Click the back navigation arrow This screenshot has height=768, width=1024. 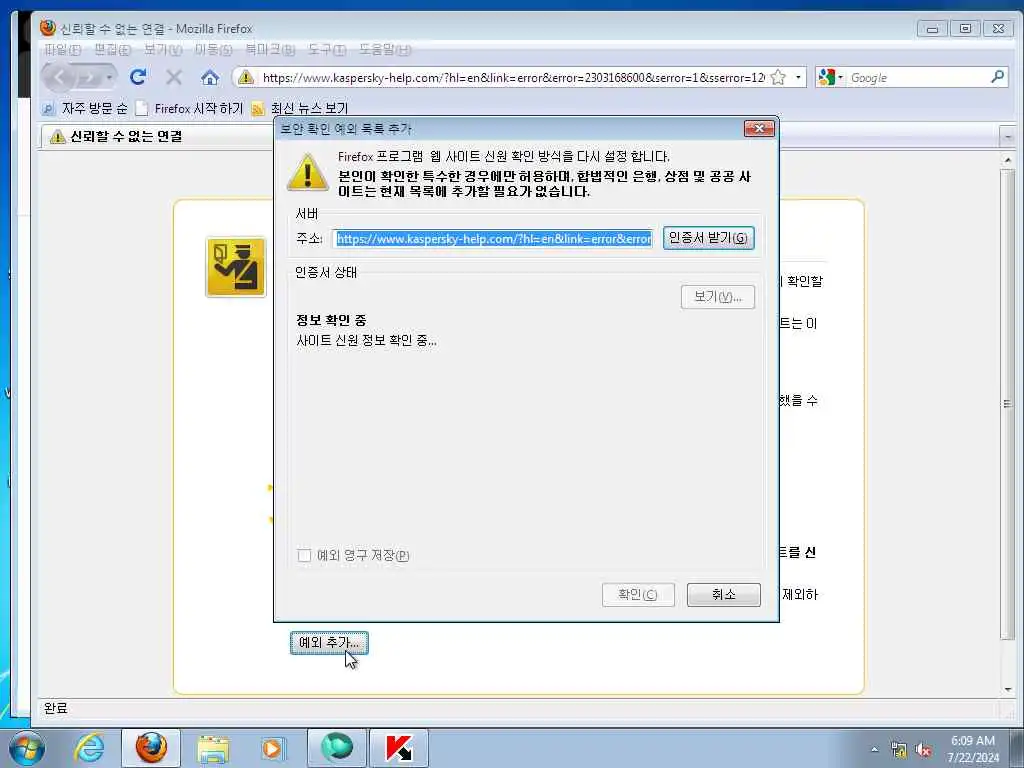click(59, 78)
